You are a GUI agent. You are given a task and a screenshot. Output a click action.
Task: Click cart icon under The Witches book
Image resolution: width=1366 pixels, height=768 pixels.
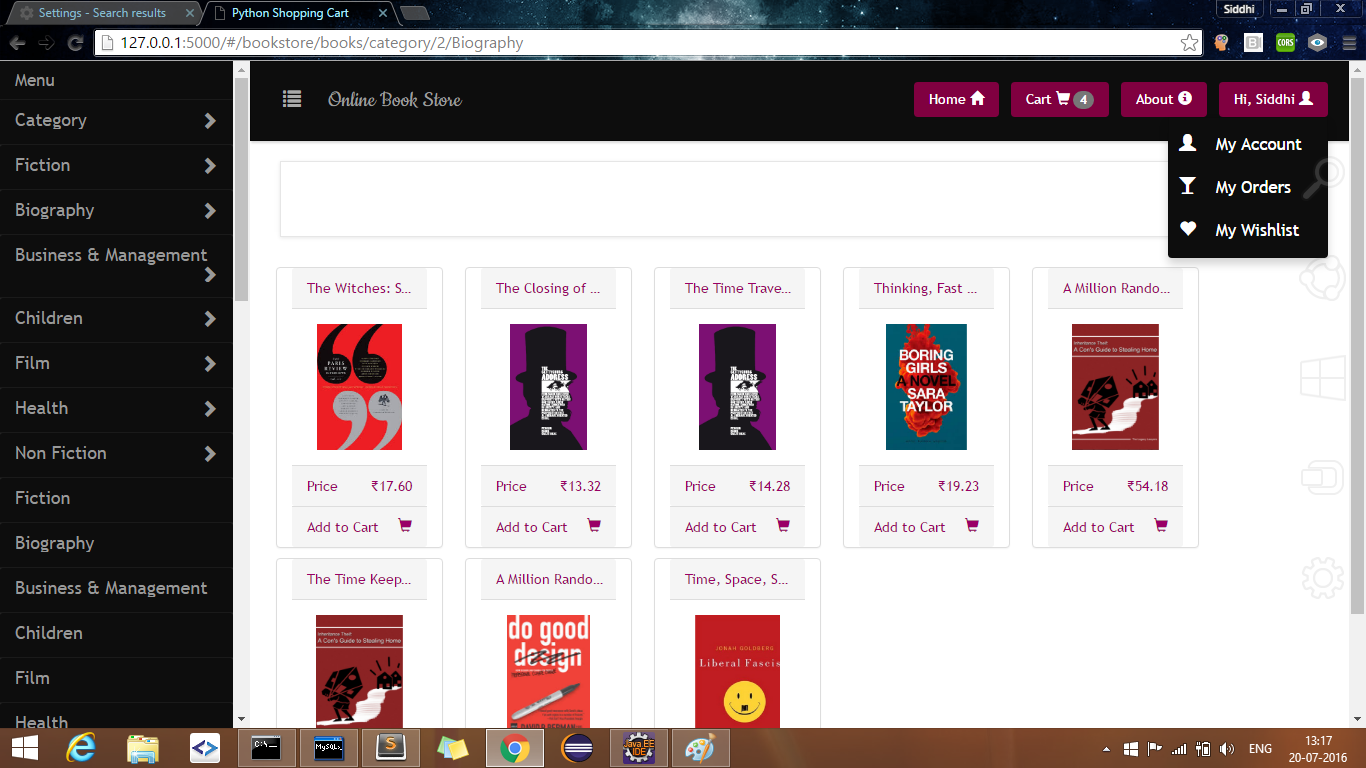tap(405, 525)
